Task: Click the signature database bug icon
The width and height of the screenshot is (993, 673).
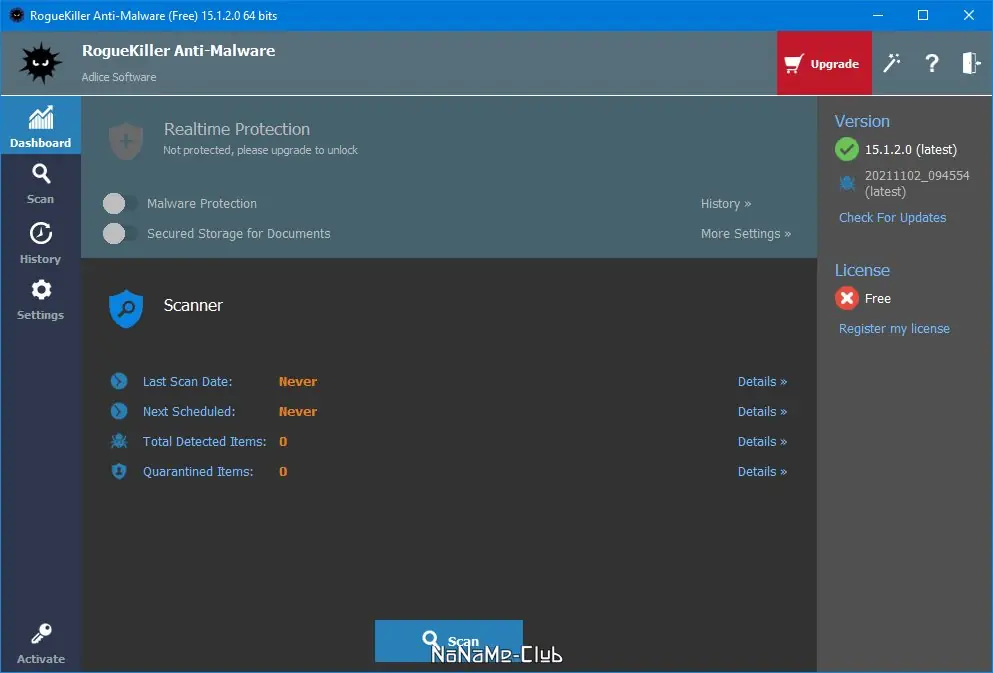Action: pos(847,183)
